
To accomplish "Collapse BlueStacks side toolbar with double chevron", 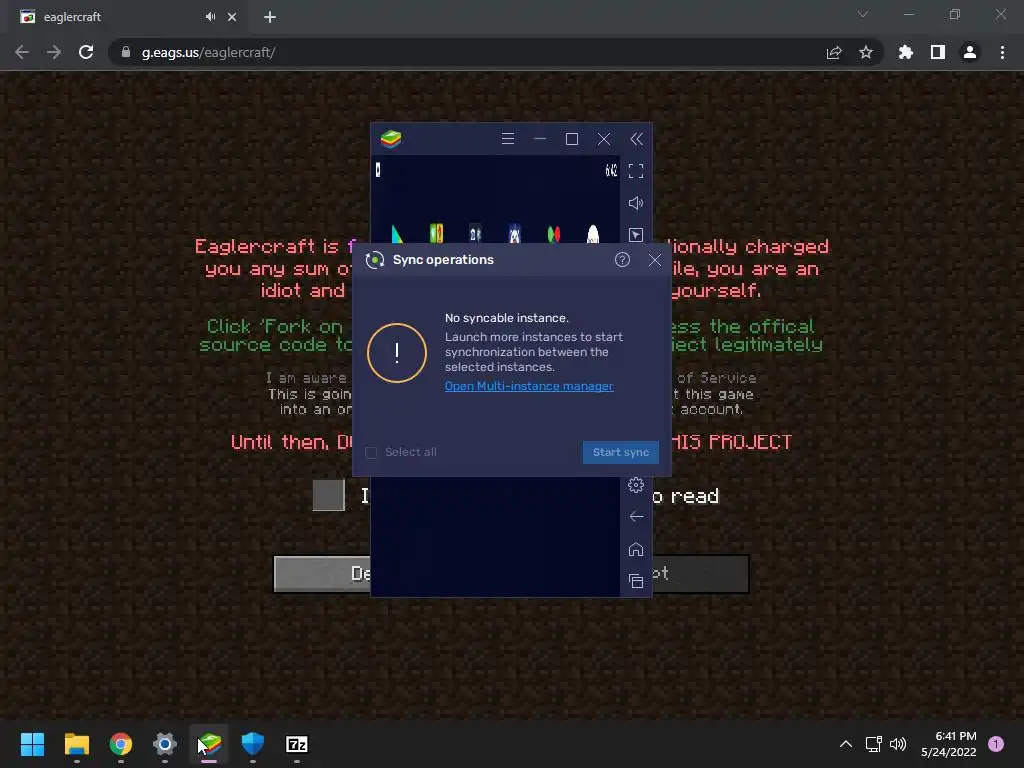I will pos(636,138).
